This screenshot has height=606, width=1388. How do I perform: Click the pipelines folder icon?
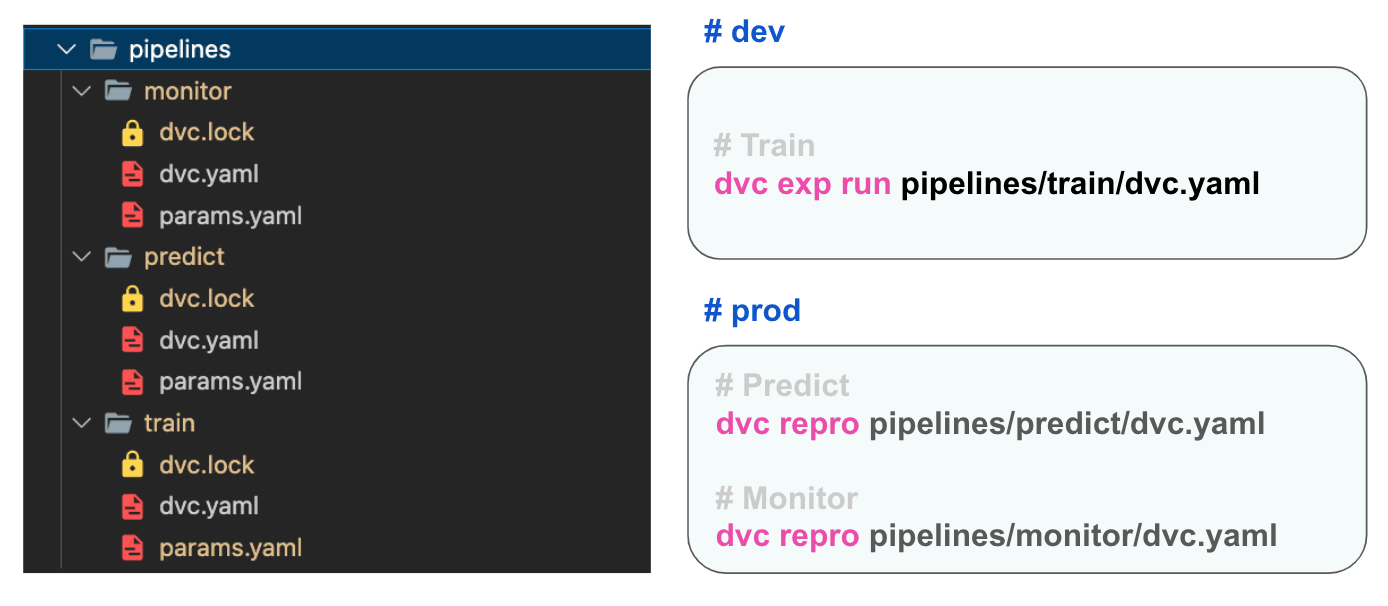pyautogui.click(x=103, y=49)
